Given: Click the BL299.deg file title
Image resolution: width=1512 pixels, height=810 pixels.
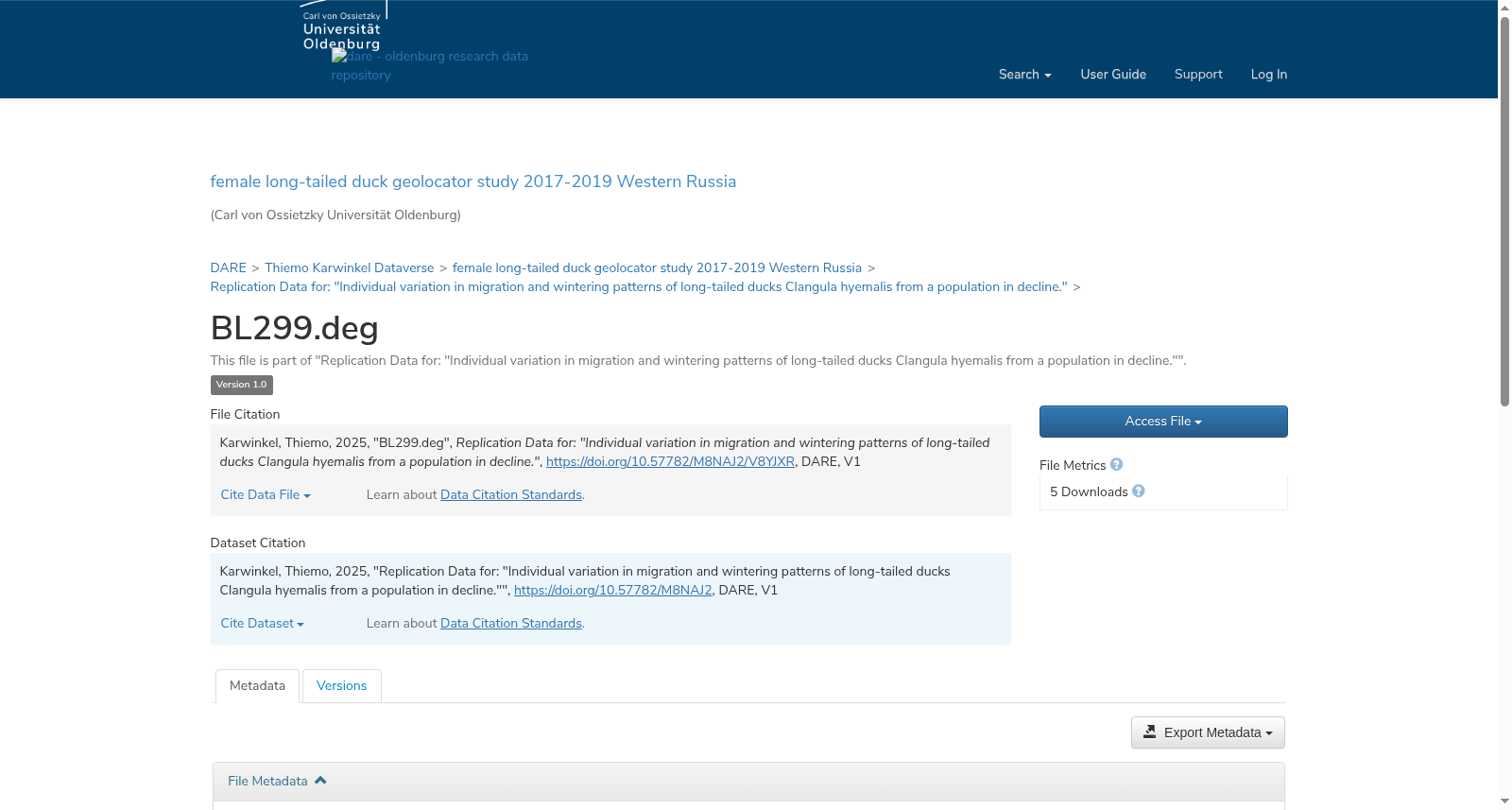Looking at the screenshot, I should [x=294, y=328].
